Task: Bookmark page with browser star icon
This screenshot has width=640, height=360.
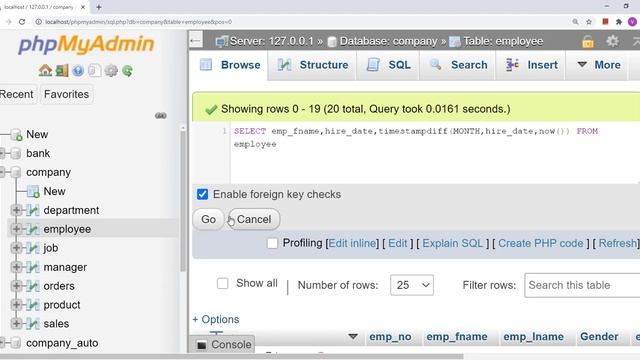Action: tap(589, 22)
